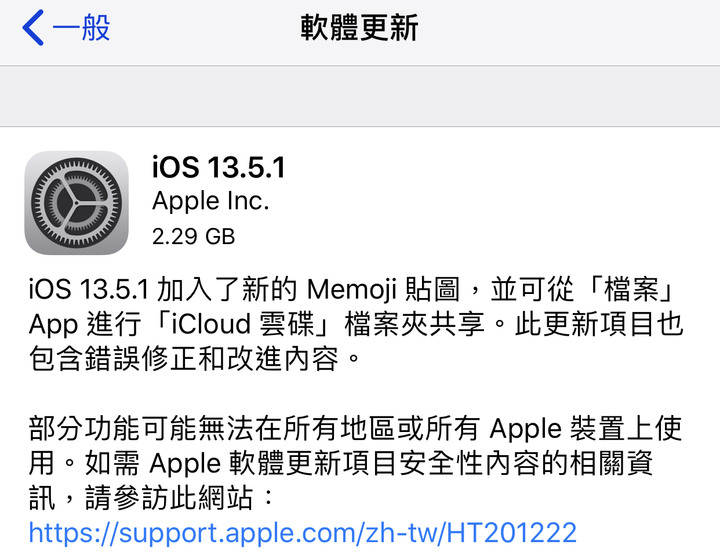720x552 pixels.
Task: Go back to 一般 settings
Action: pyautogui.click(x=67, y=28)
